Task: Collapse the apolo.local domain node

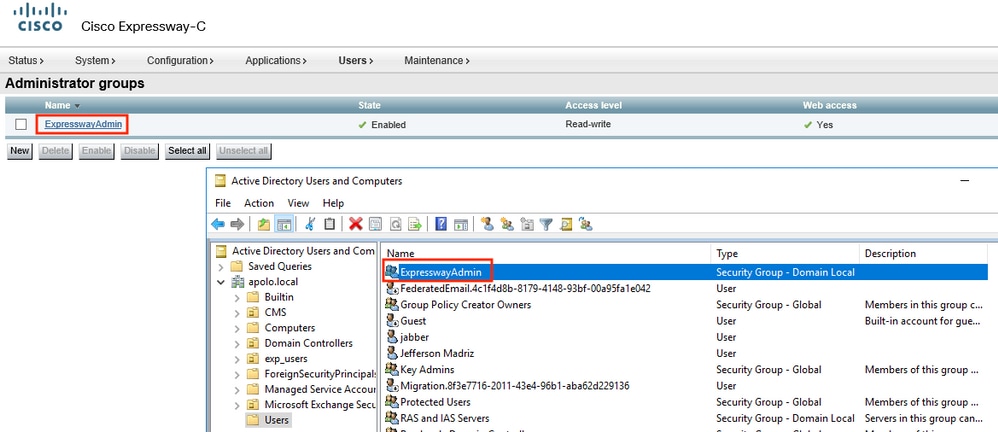Action: (x=221, y=282)
